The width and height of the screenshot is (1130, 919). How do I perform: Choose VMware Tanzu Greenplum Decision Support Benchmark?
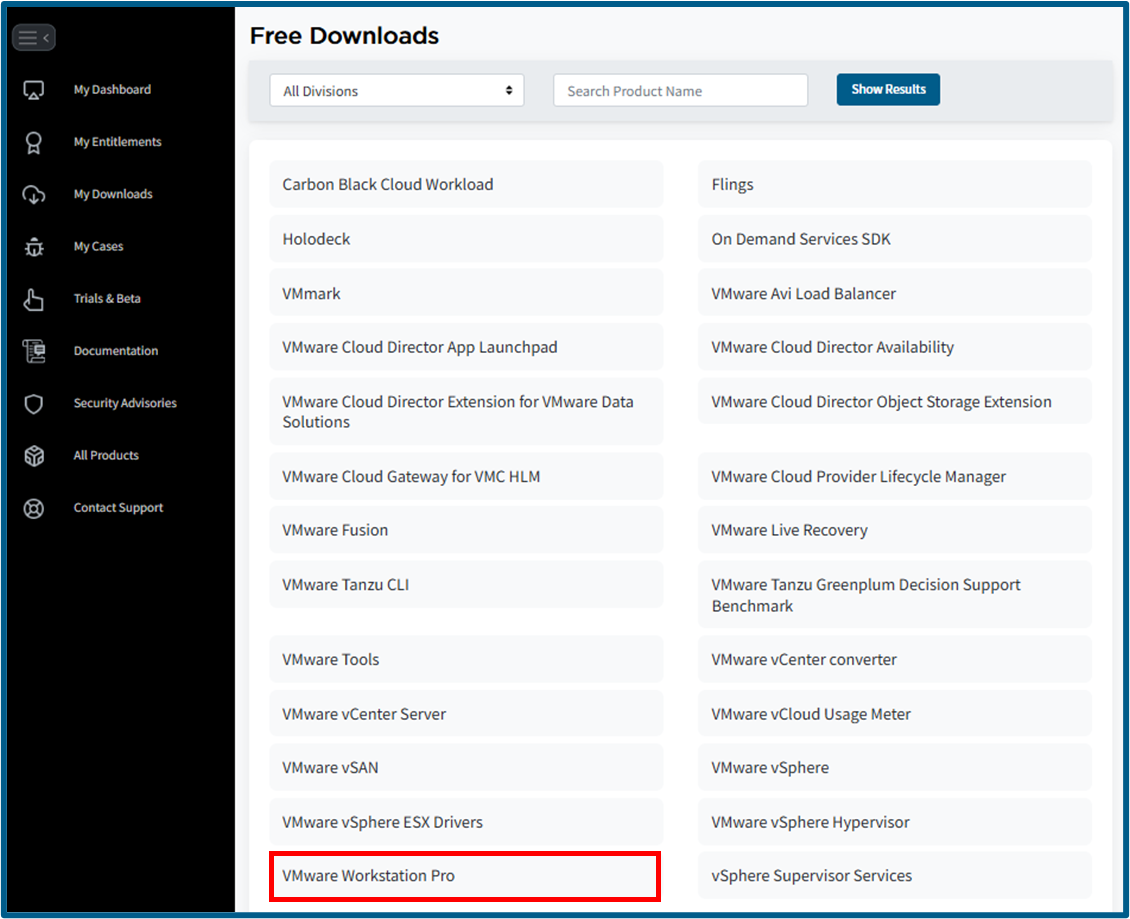(894, 595)
